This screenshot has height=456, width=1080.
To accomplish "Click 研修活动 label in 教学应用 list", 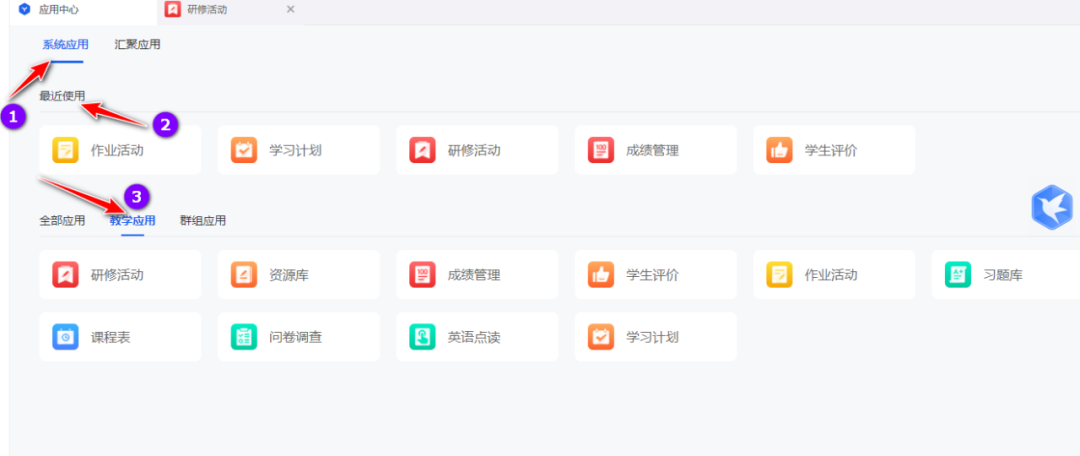I will (x=117, y=275).
